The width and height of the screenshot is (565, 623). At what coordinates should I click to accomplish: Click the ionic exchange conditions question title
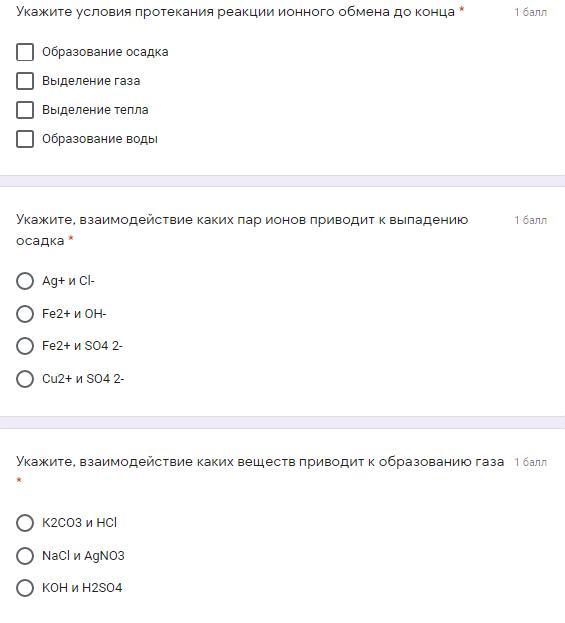[235, 12]
